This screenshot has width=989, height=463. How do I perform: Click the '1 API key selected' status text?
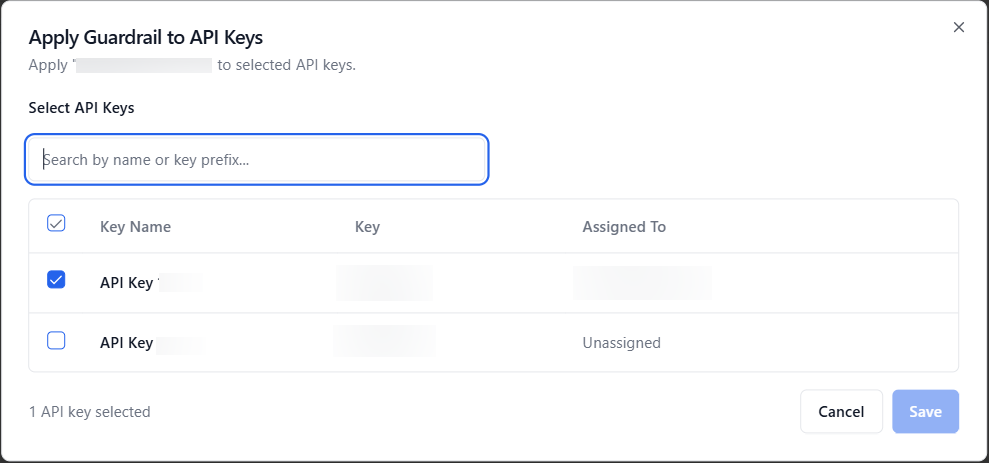pos(90,411)
